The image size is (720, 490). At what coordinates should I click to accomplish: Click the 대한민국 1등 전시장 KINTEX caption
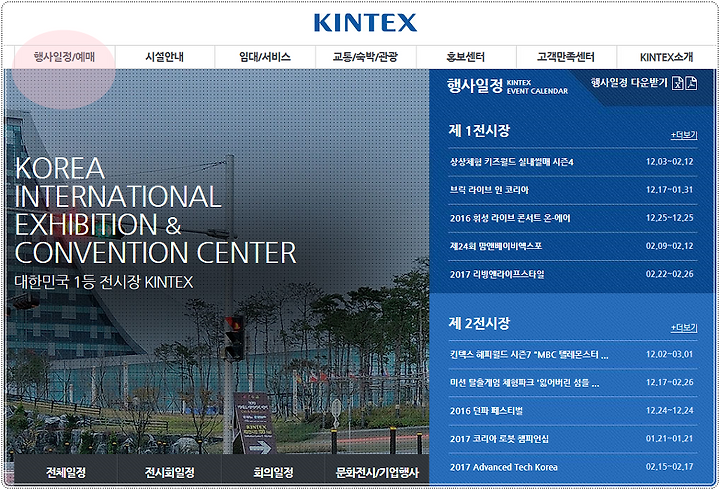[104, 282]
